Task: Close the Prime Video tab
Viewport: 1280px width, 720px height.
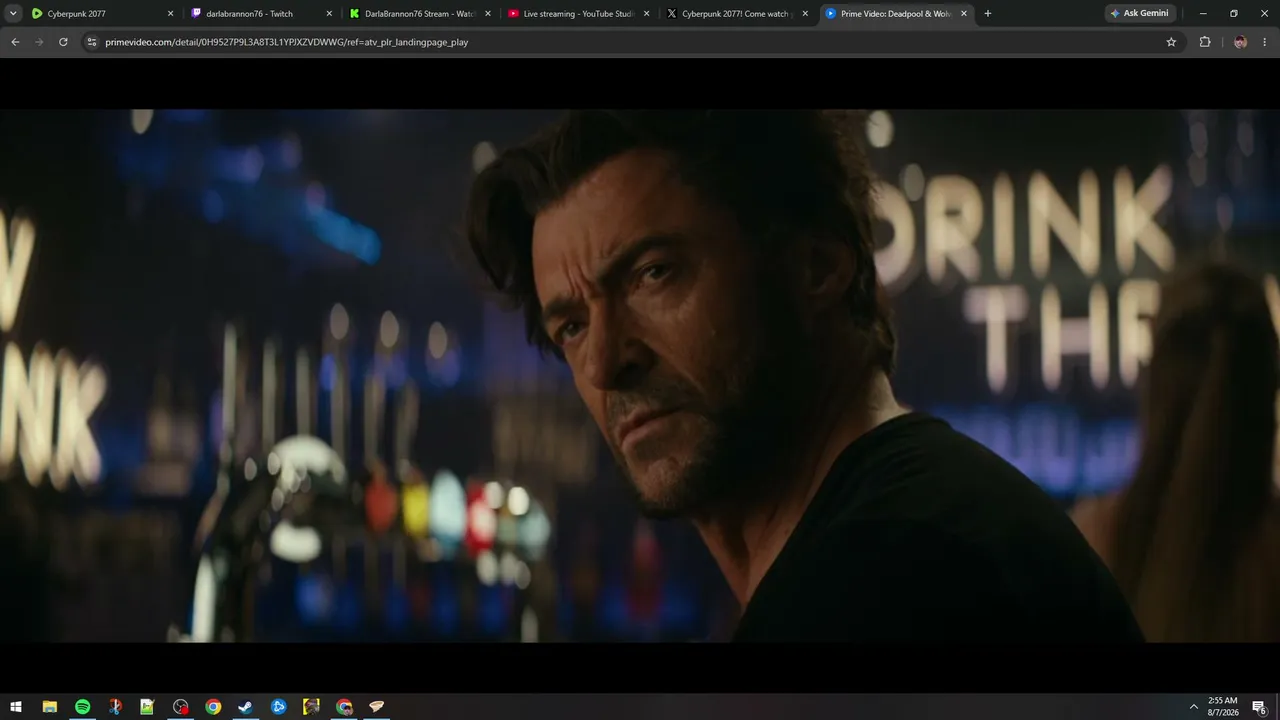Action: click(964, 14)
